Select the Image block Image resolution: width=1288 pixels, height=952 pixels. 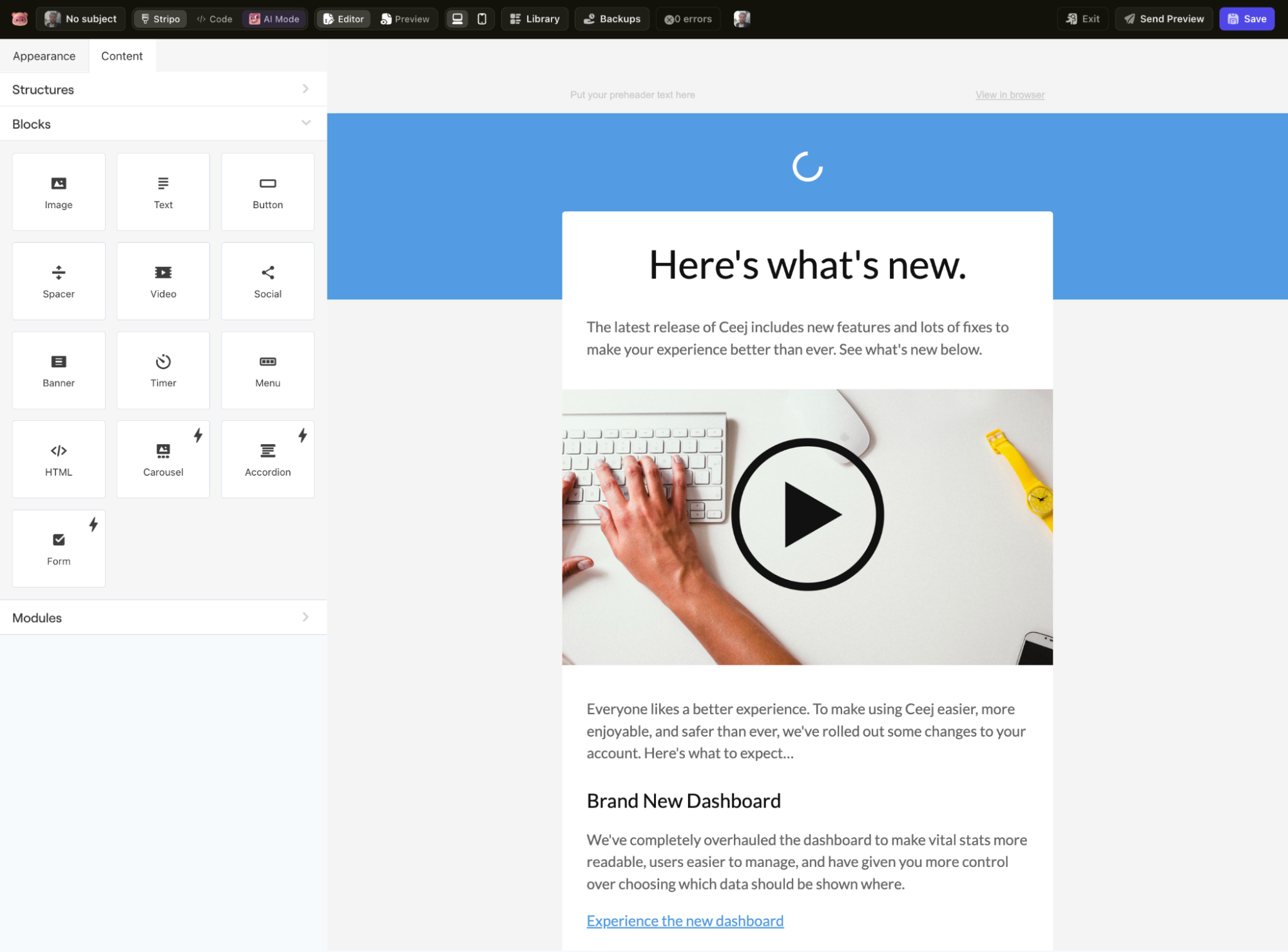point(59,192)
